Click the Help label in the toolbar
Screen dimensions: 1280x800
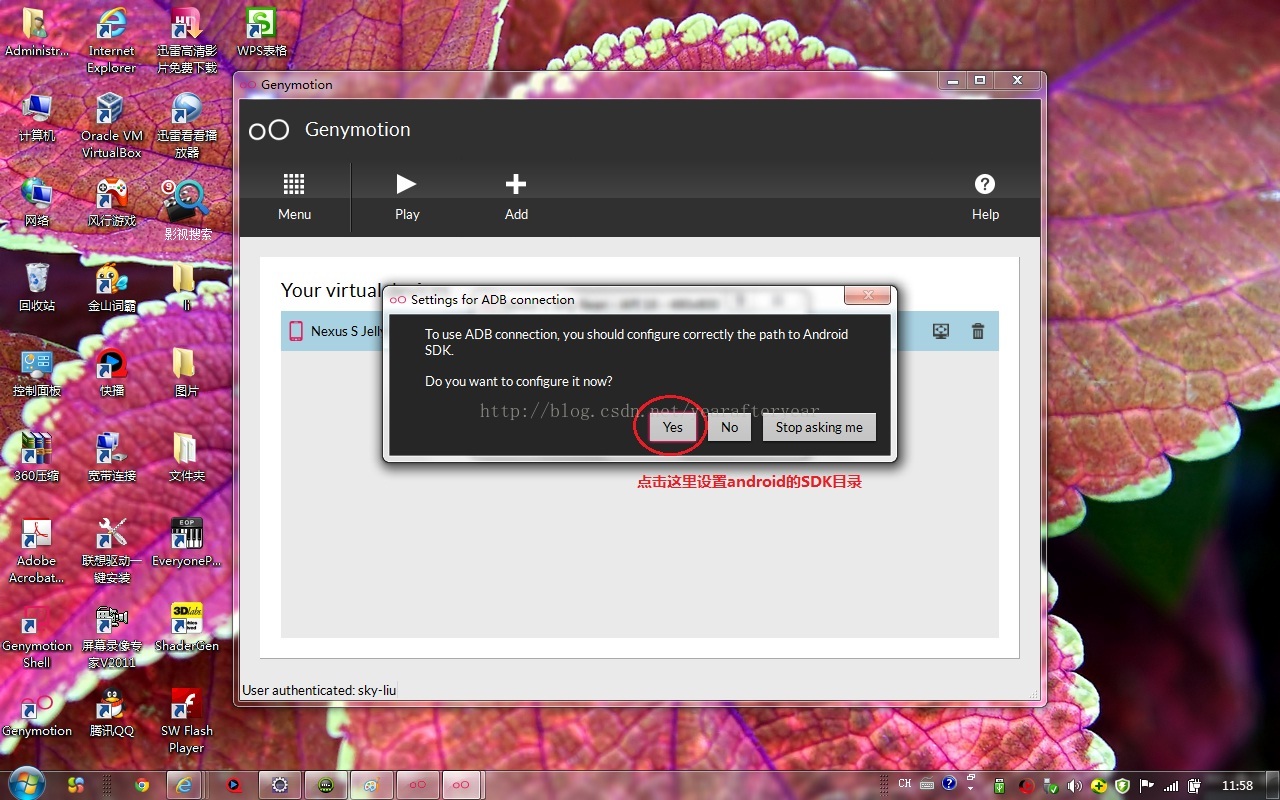pos(985,214)
